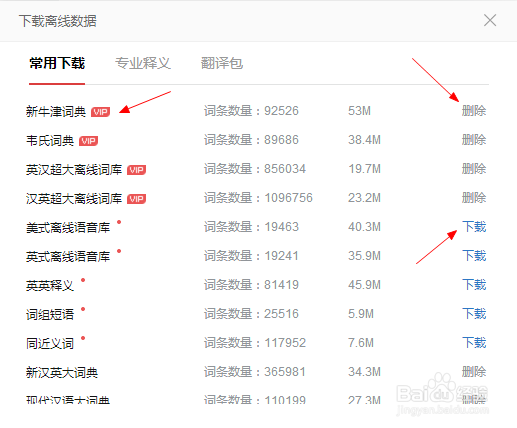The image size is (517, 428).
Task: Click the 53M file size
Action: pyautogui.click(x=359, y=111)
